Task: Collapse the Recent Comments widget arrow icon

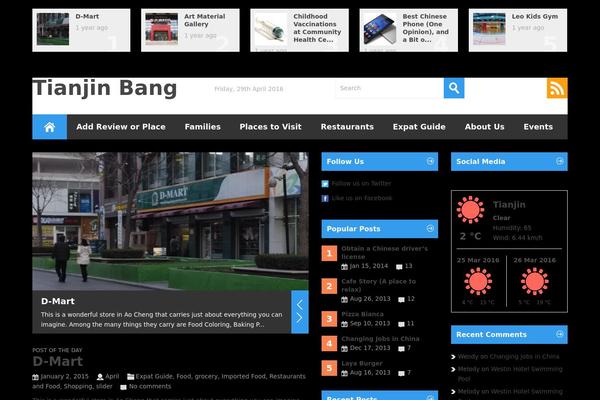Action: (x=559, y=334)
